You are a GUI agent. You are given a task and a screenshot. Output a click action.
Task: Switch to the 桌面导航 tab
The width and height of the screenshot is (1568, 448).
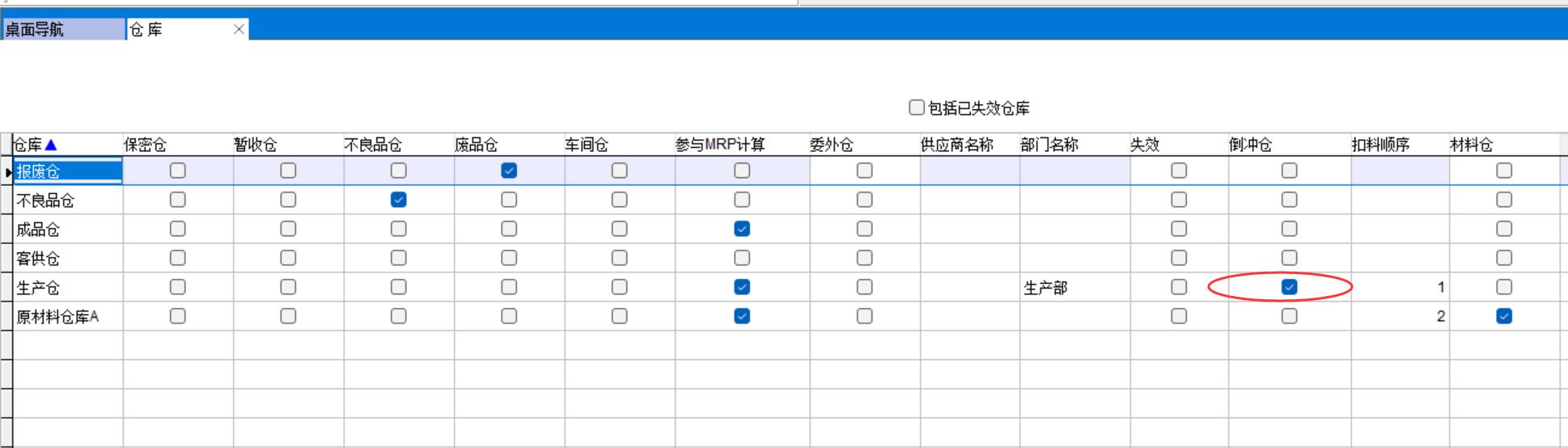coord(63,30)
